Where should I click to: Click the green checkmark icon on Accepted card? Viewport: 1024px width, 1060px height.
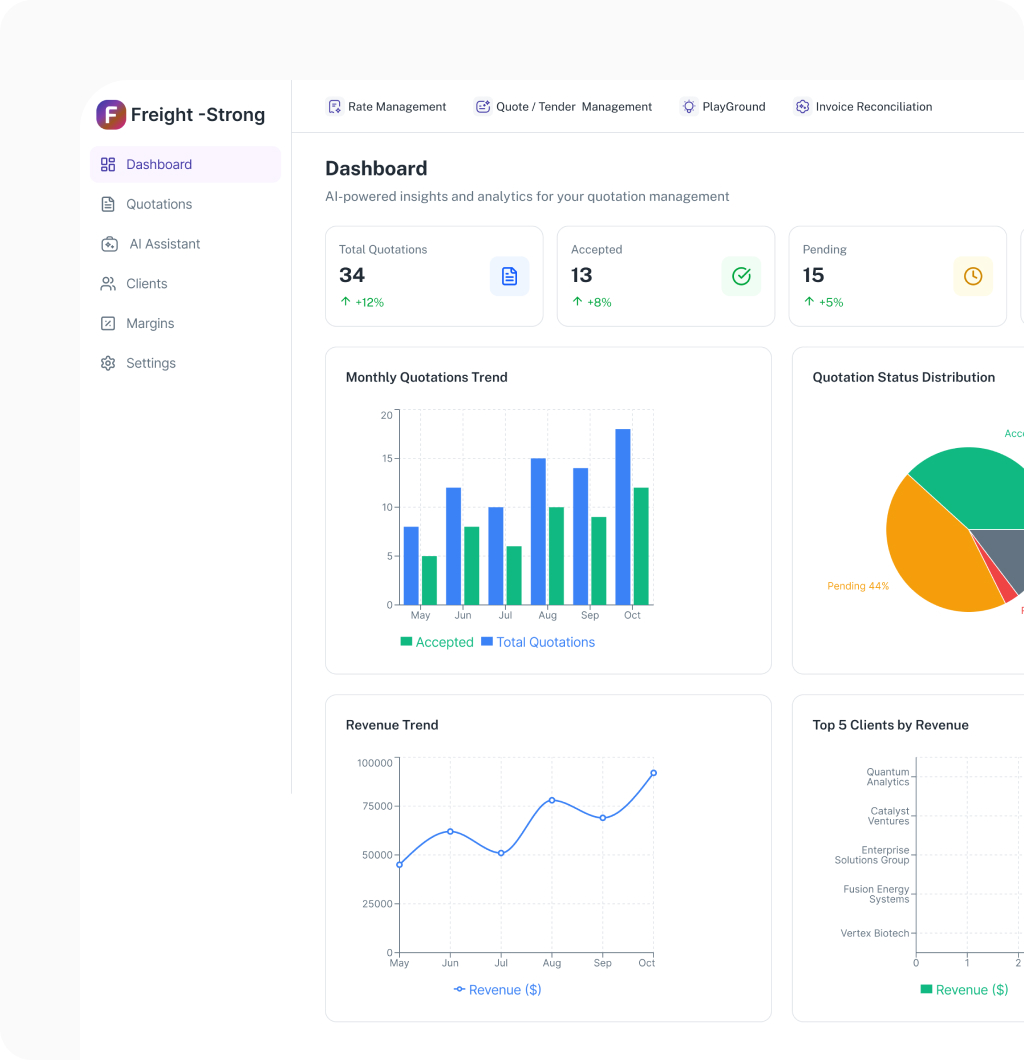(741, 276)
